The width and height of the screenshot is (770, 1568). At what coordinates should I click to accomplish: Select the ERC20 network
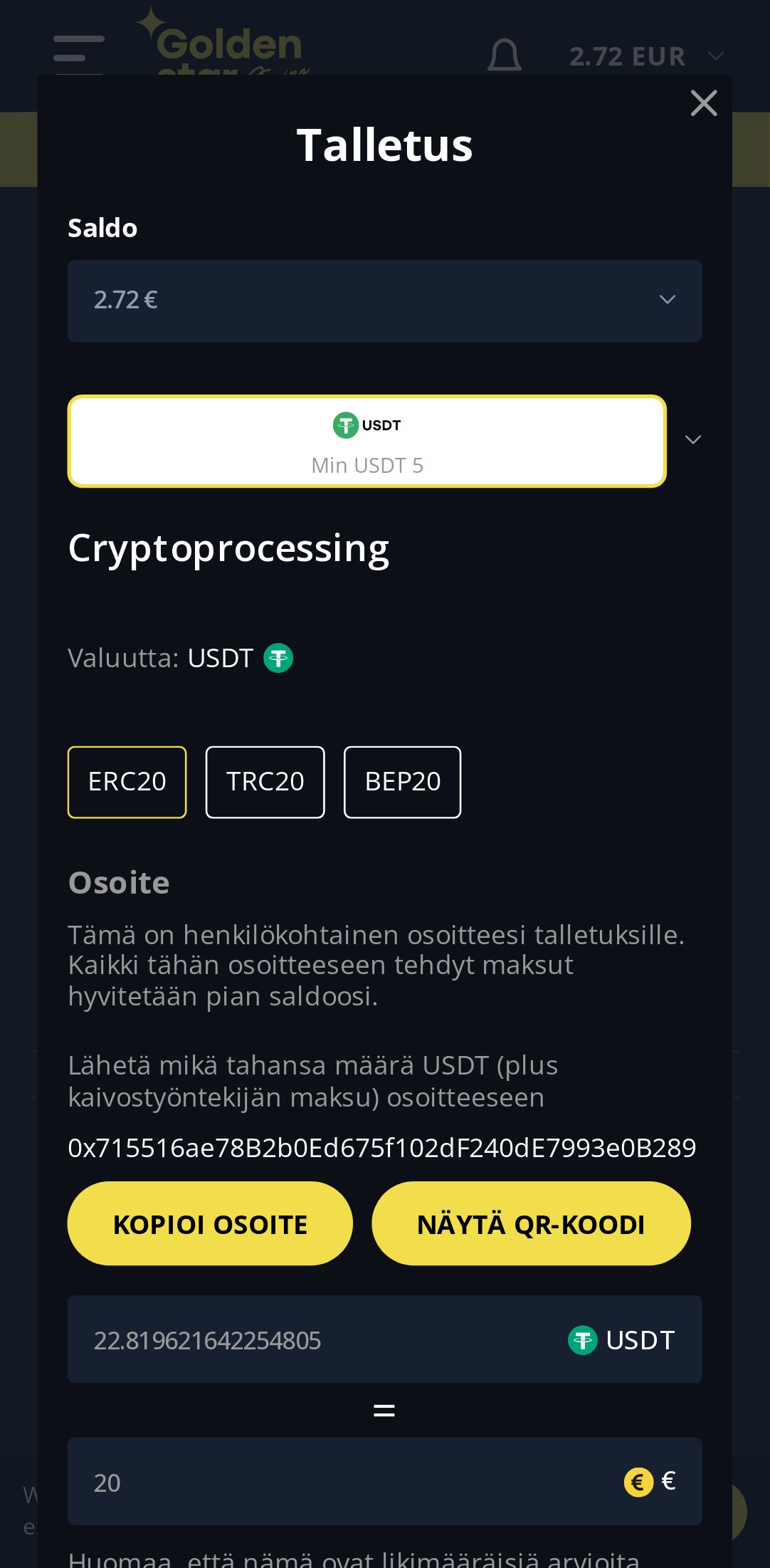coord(127,782)
